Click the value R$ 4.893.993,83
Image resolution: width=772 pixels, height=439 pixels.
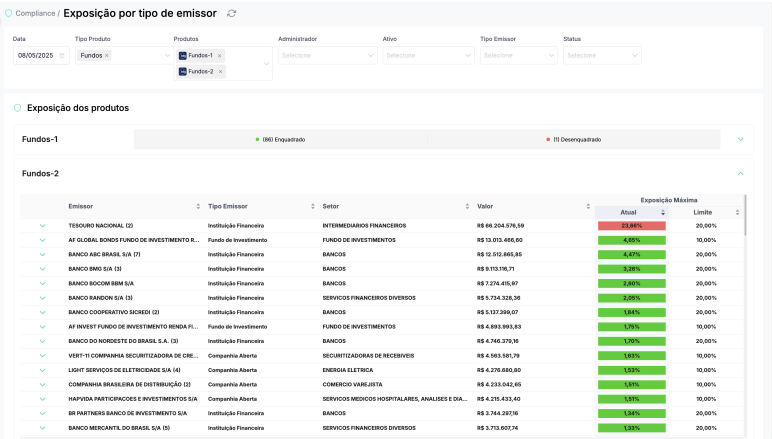click(499, 327)
